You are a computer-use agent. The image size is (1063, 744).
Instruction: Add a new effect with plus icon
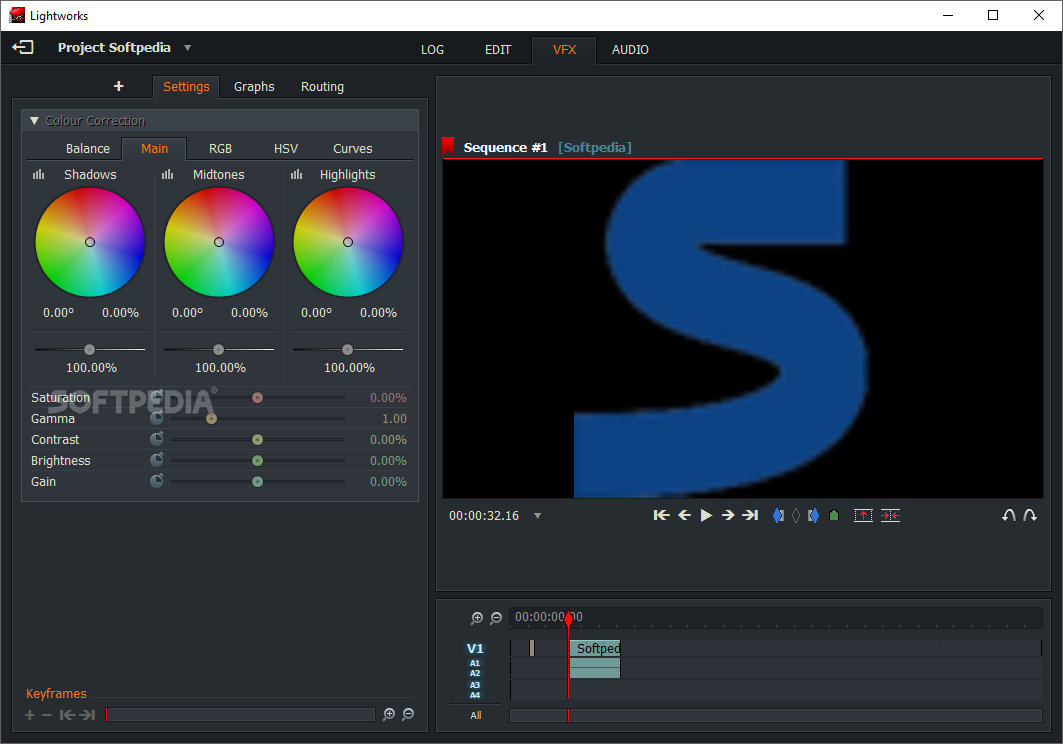119,86
